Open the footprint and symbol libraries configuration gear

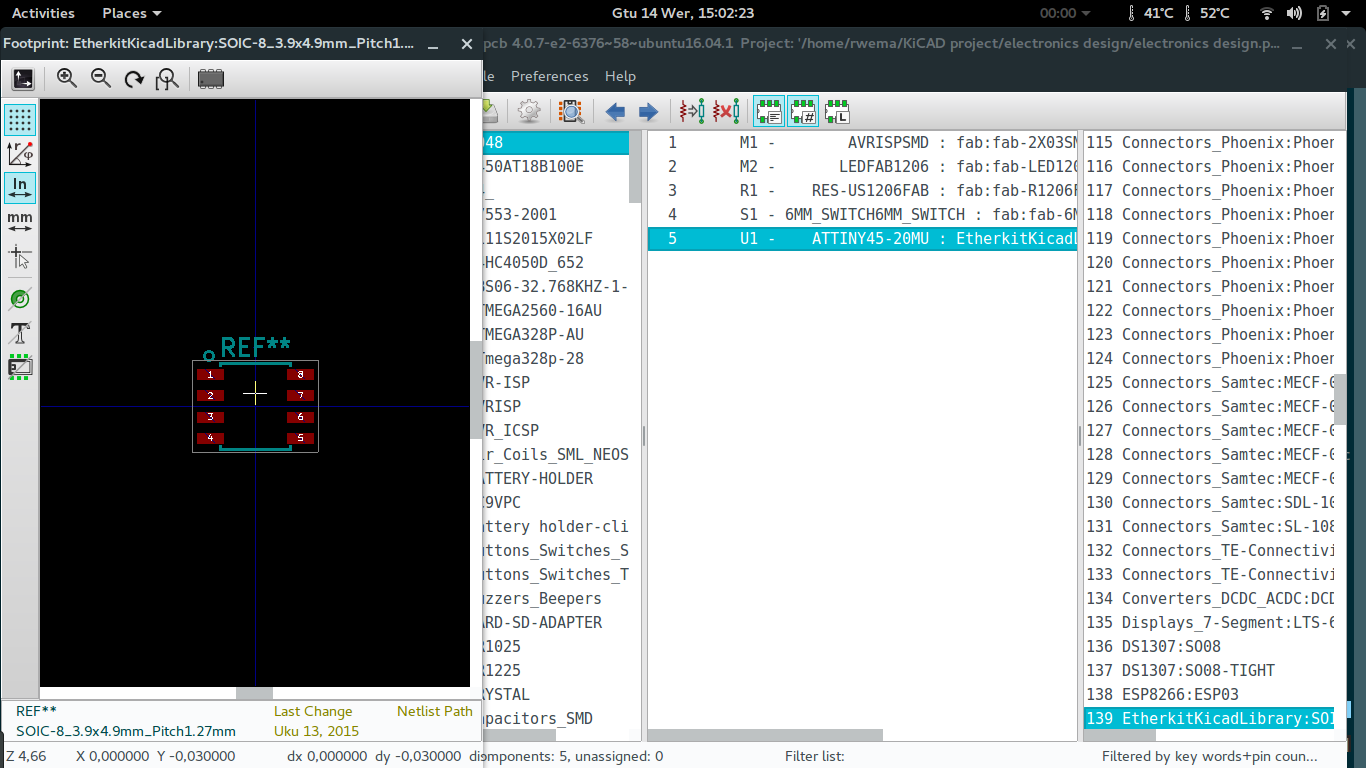tap(528, 111)
